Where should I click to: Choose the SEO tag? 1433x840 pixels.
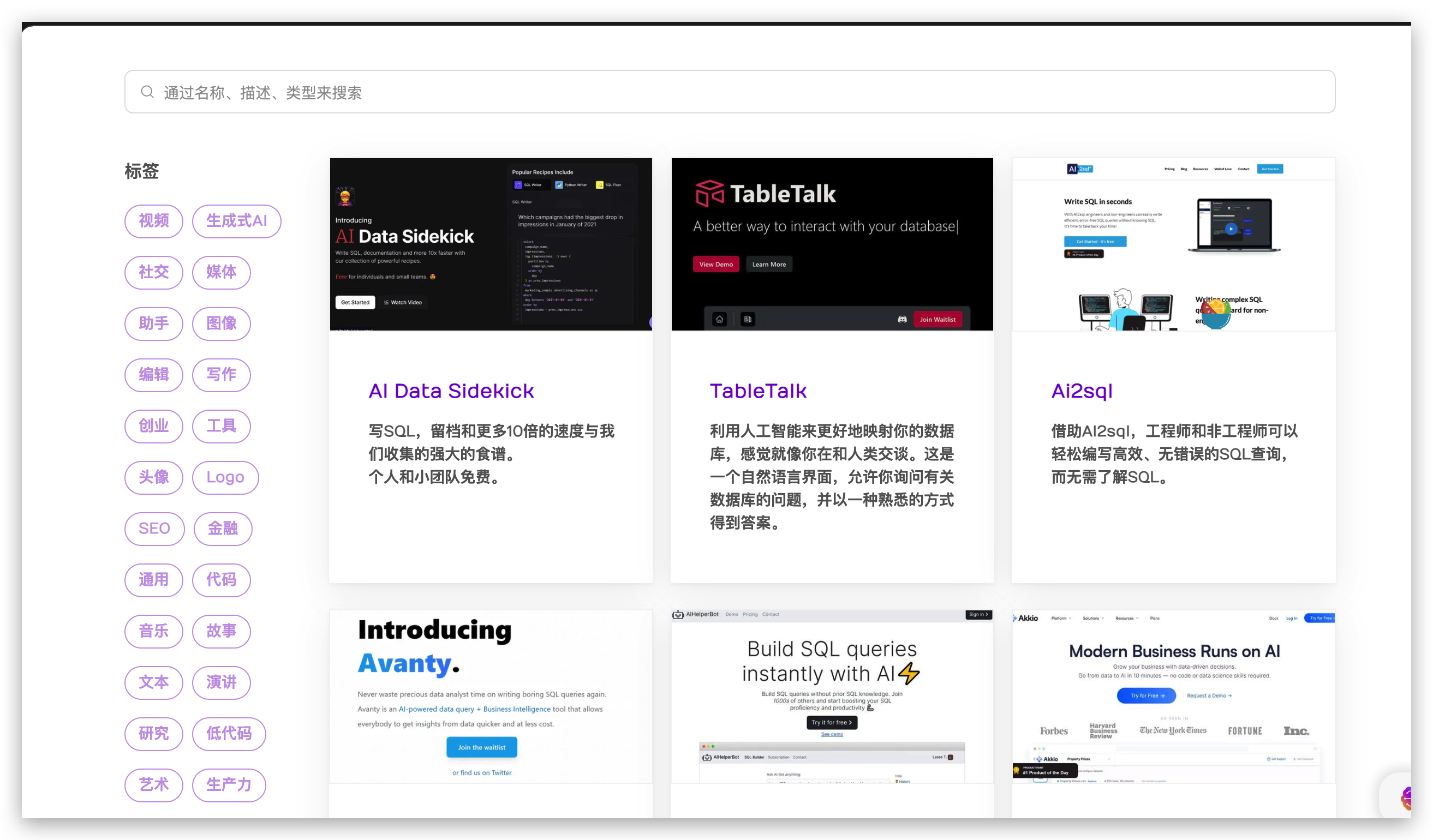click(x=154, y=529)
